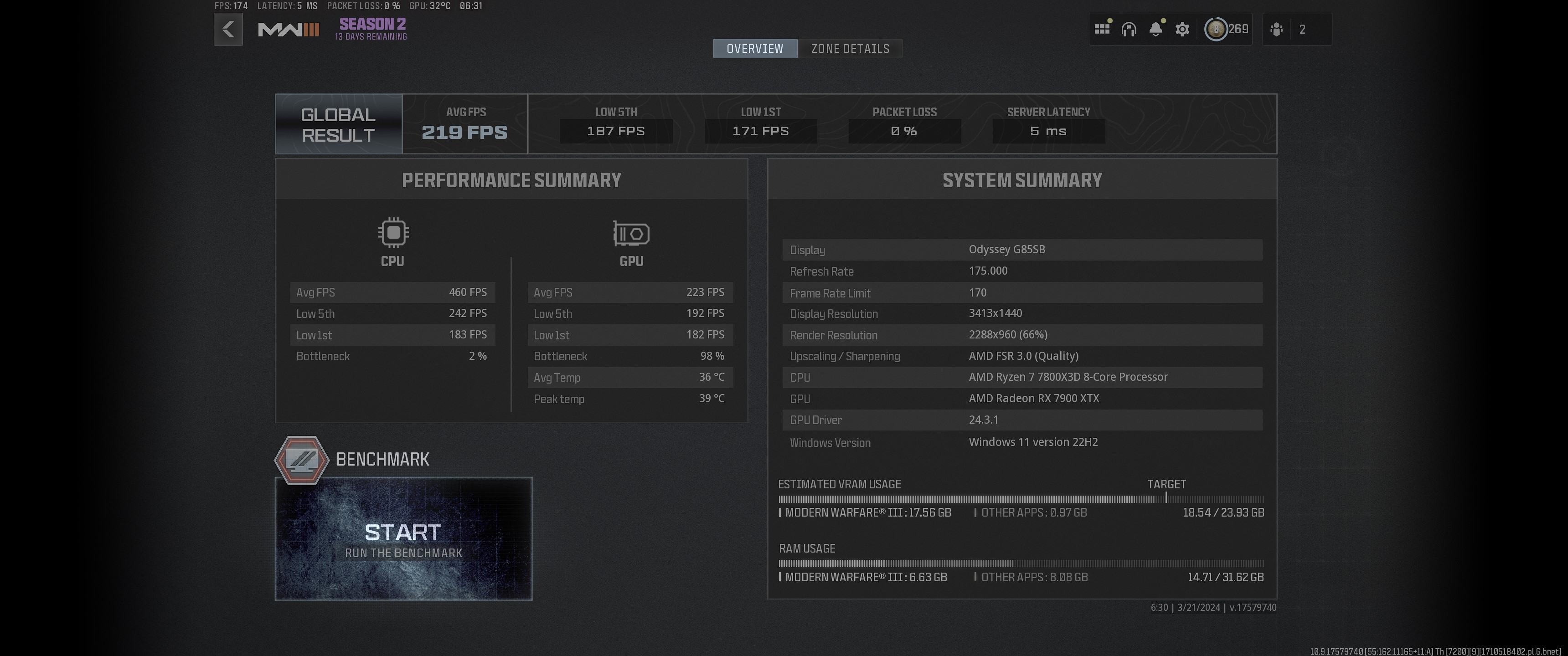Click the 18.54 / 23.93 GB total
Viewport: 1568px width, 656px height.
(x=1223, y=513)
